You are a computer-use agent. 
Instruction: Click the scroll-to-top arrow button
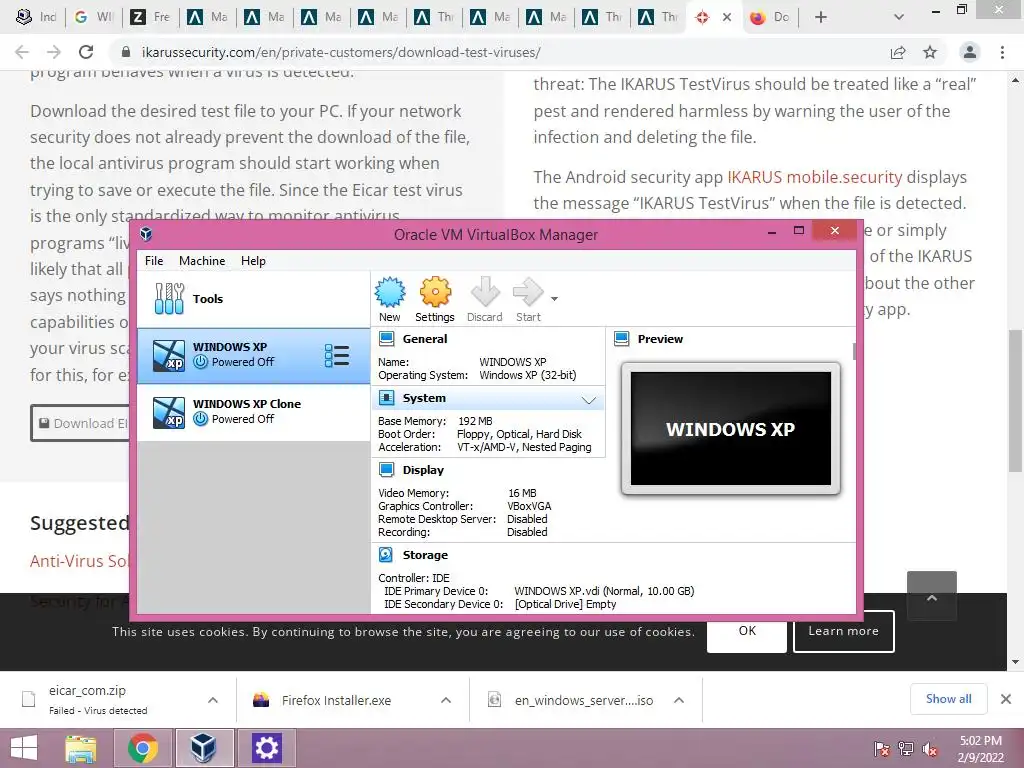pyautogui.click(x=932, y=596)
